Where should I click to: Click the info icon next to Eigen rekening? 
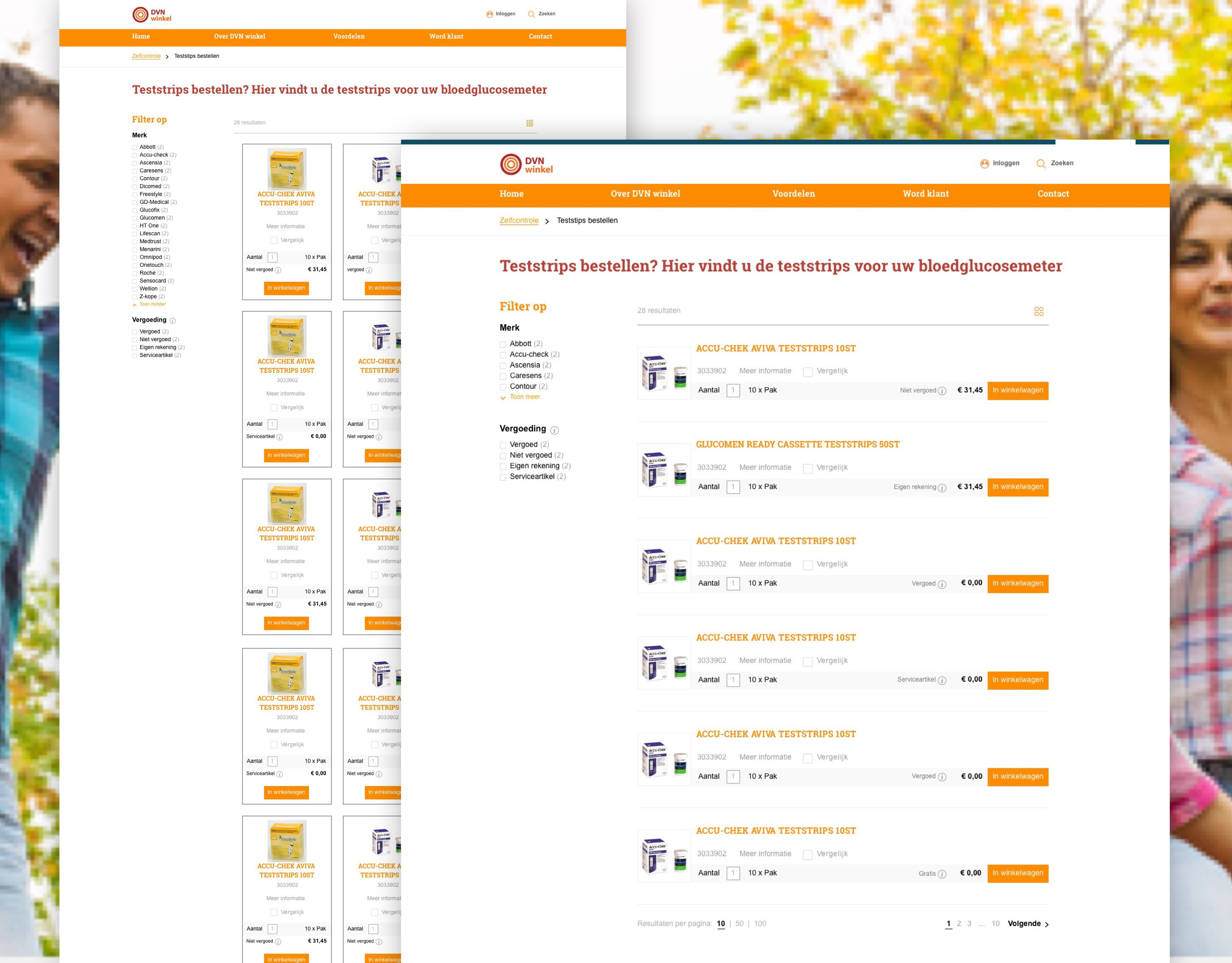click(x=941, y=488)
